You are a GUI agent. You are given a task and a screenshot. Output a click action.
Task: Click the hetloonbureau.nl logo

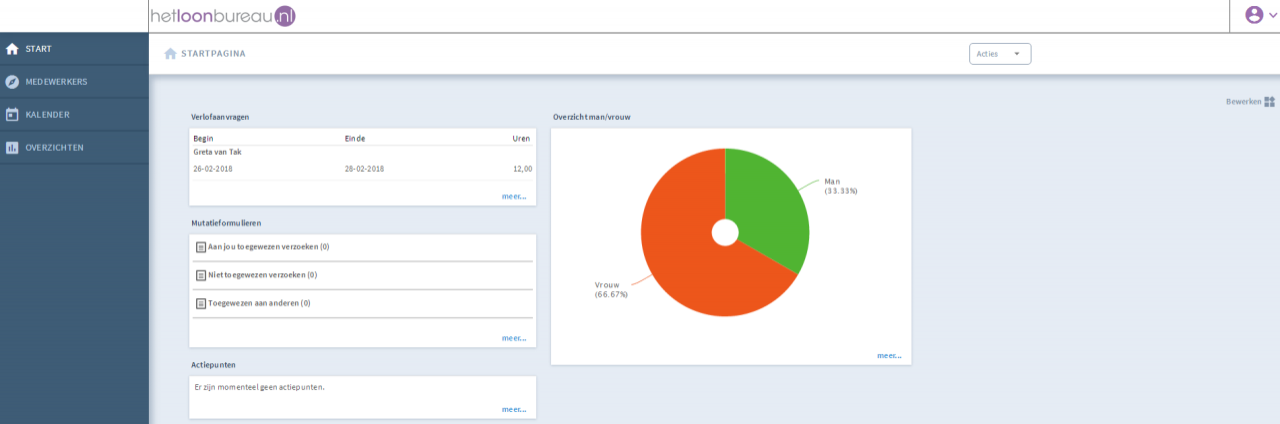[222, 16]
